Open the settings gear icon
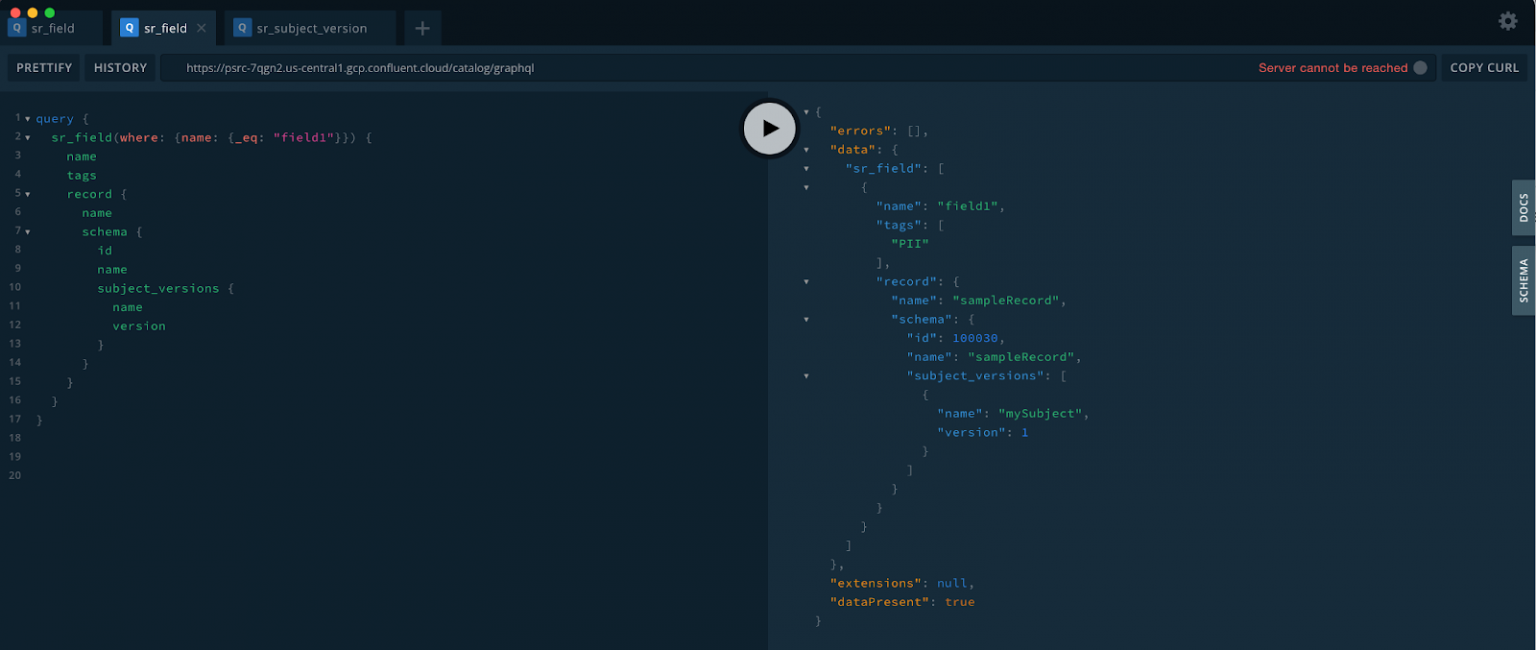This screenshot has height=650, width=1536. 1507,21
